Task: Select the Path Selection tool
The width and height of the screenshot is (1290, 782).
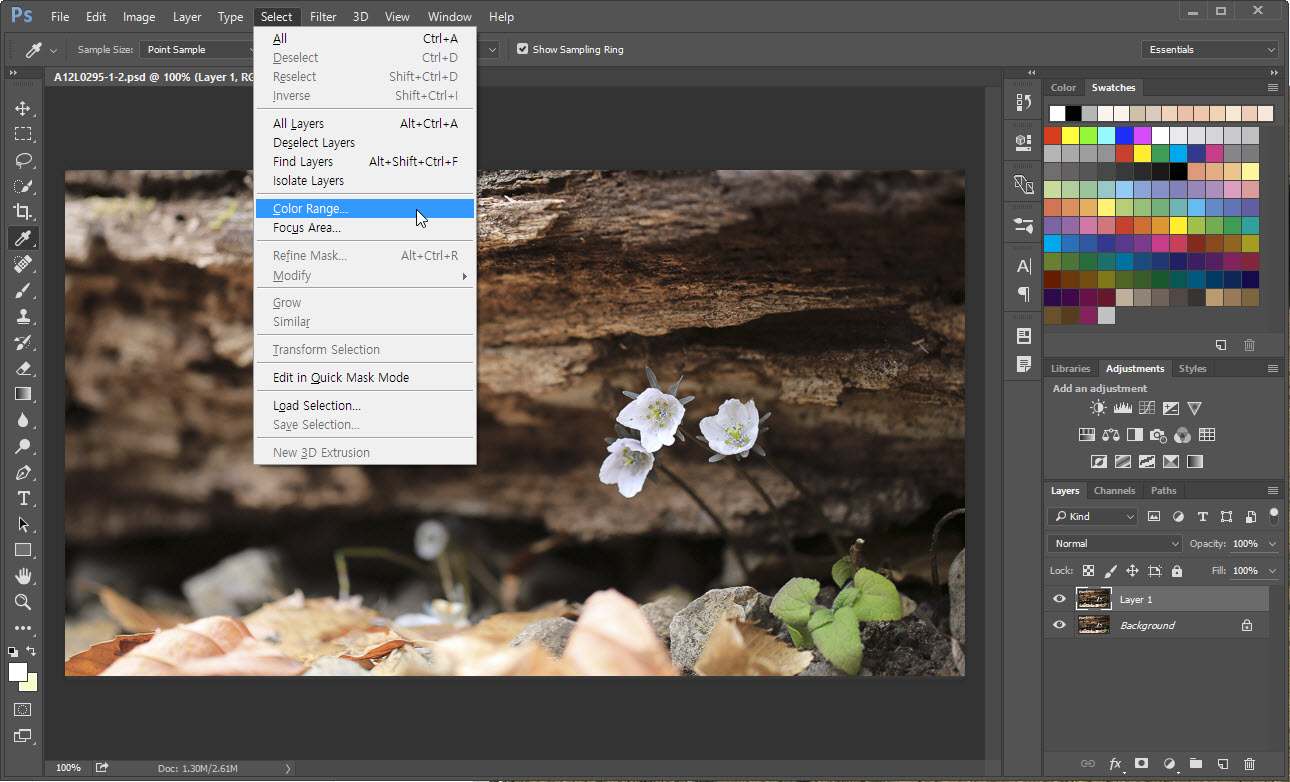Action: (x=22, y=524)
